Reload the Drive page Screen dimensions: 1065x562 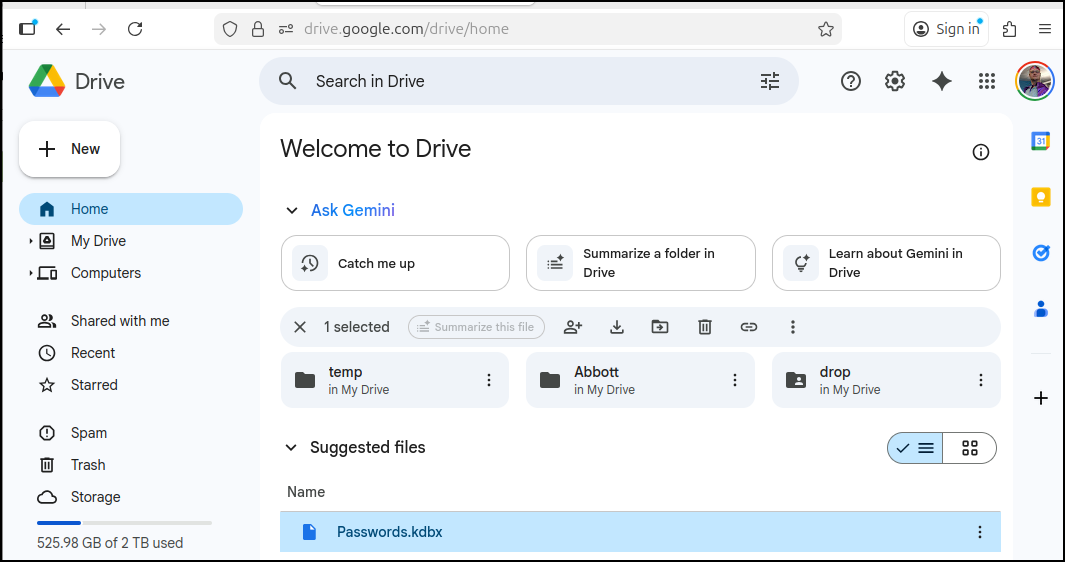click(x=135, y=29)
